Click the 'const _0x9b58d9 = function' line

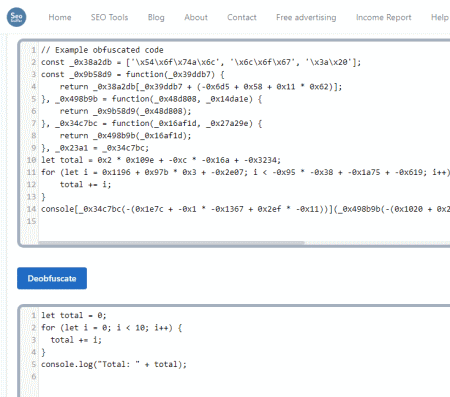pos(133,74)
